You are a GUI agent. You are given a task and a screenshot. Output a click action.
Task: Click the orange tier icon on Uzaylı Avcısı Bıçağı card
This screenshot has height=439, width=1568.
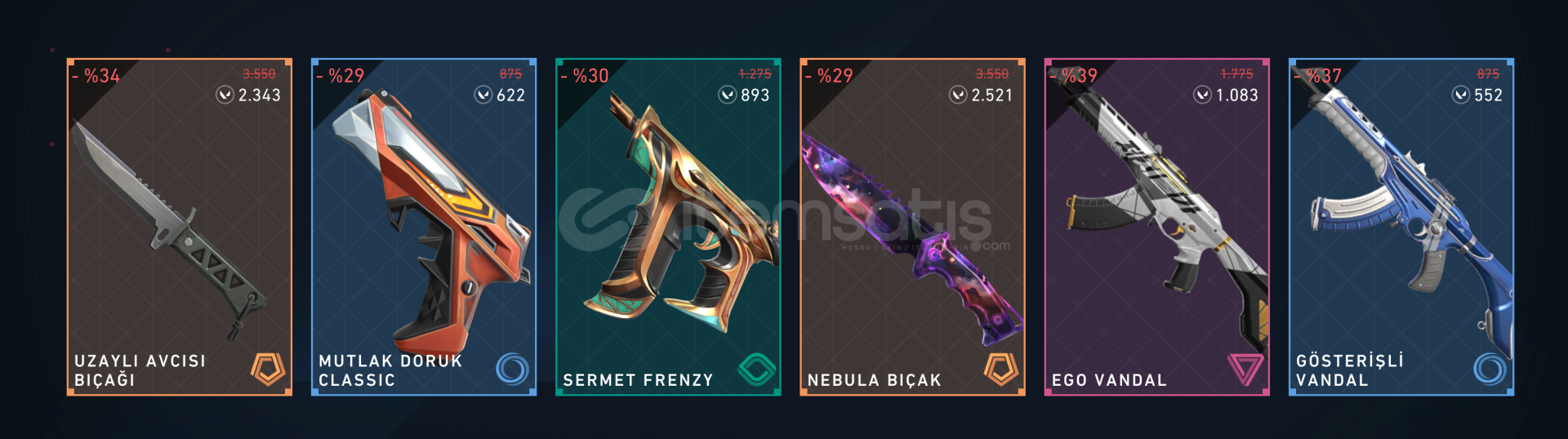point(268,370)
